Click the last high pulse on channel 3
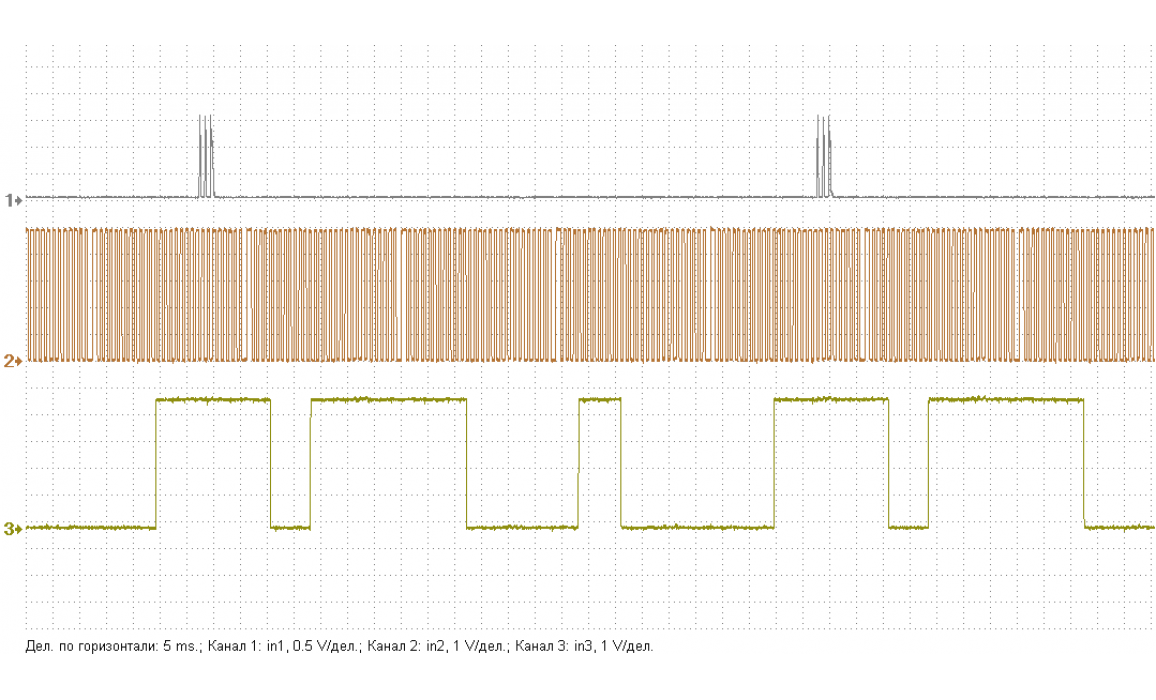The width and height of the screenshot is (1156, 700). [1006, 400]
